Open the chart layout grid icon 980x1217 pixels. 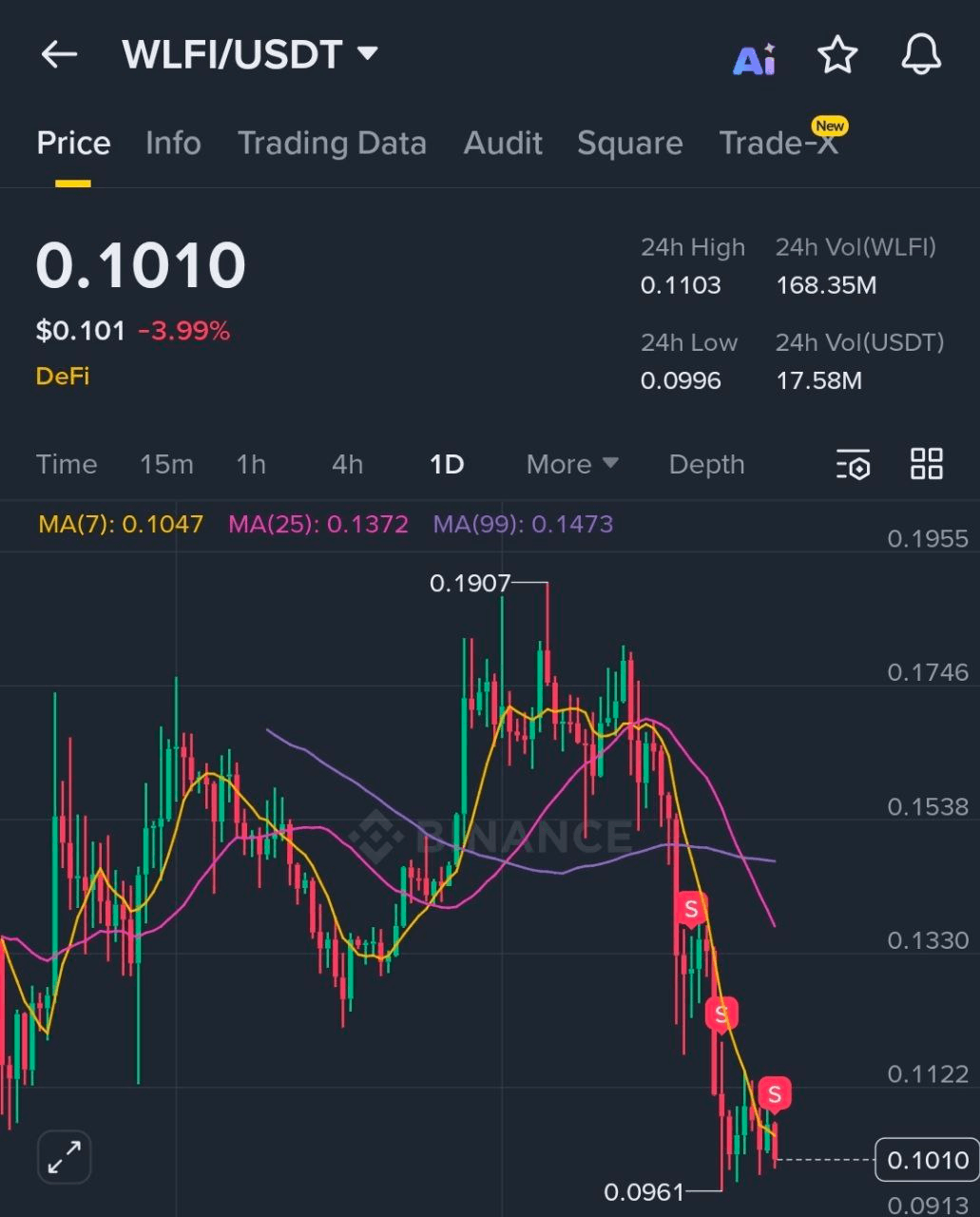926,464
